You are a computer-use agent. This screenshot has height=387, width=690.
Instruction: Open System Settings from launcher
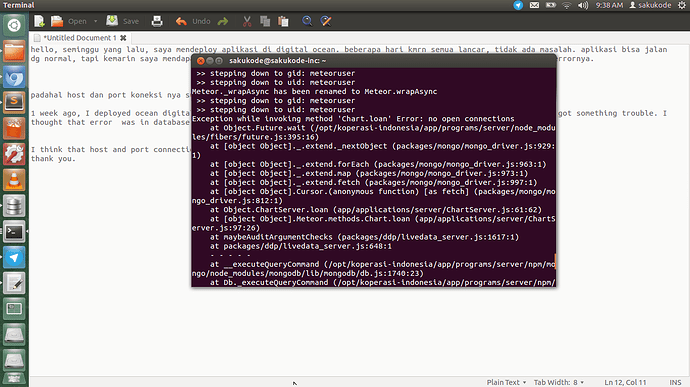14,155
